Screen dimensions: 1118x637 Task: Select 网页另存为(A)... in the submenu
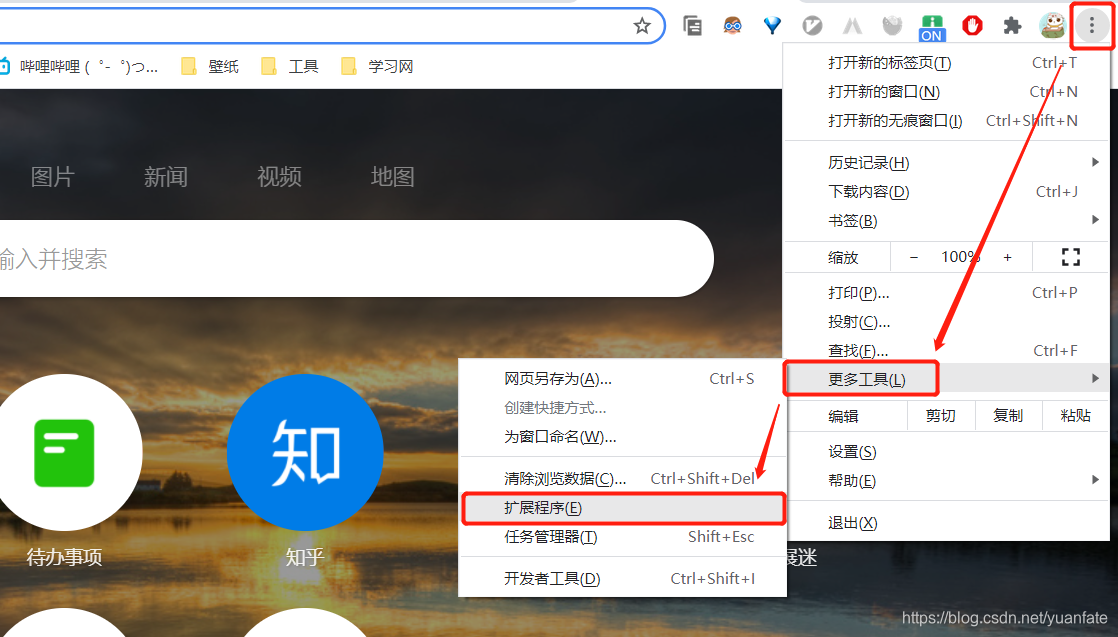point(622,379)
